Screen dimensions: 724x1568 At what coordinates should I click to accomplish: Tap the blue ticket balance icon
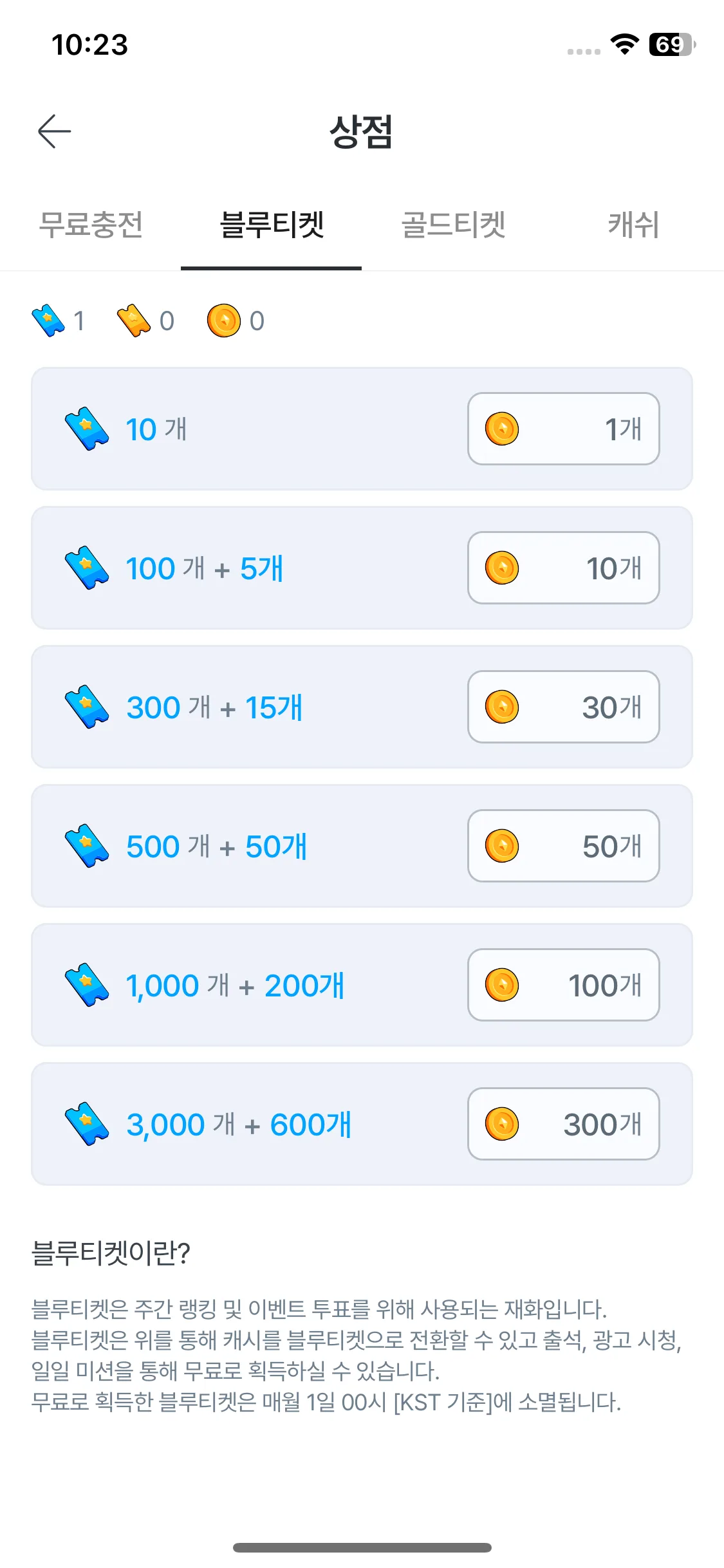[48, 321]
